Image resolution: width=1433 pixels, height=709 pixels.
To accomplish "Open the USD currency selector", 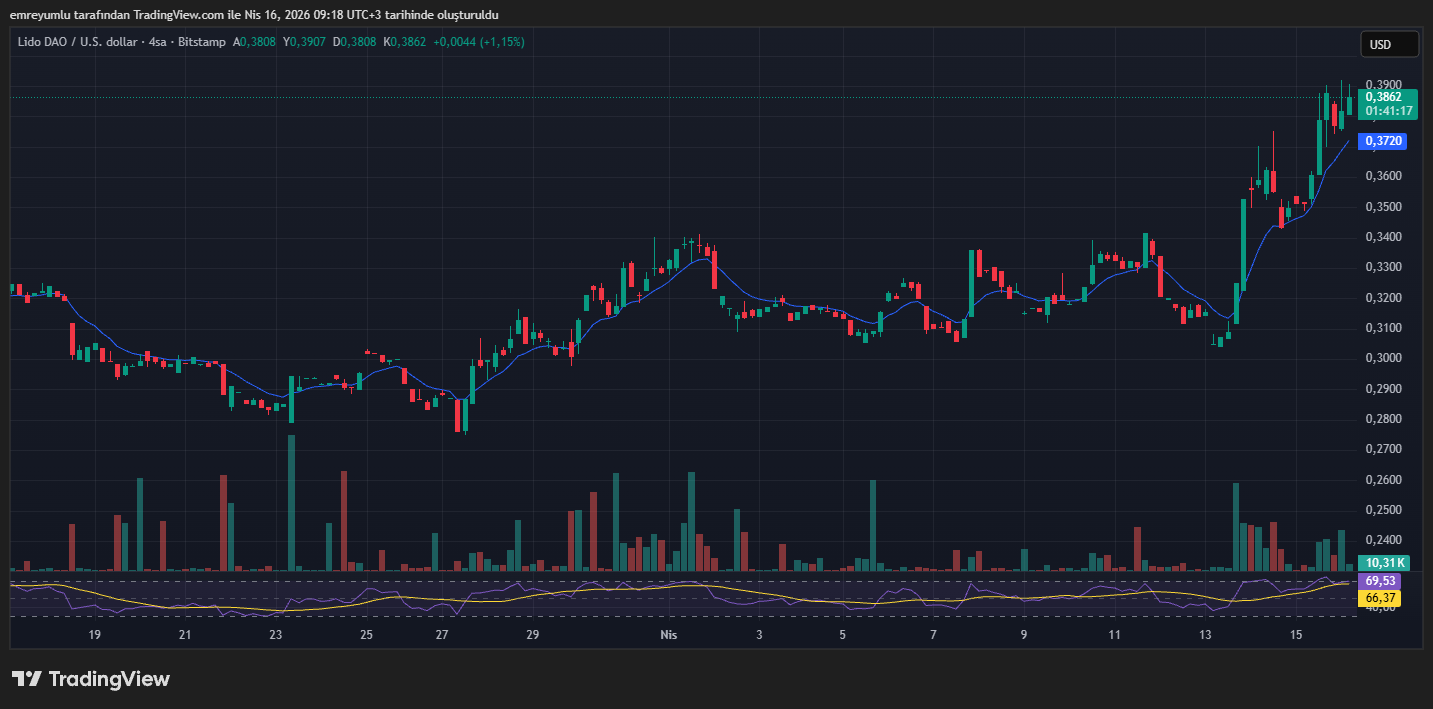I will [x=1389, y=45].
